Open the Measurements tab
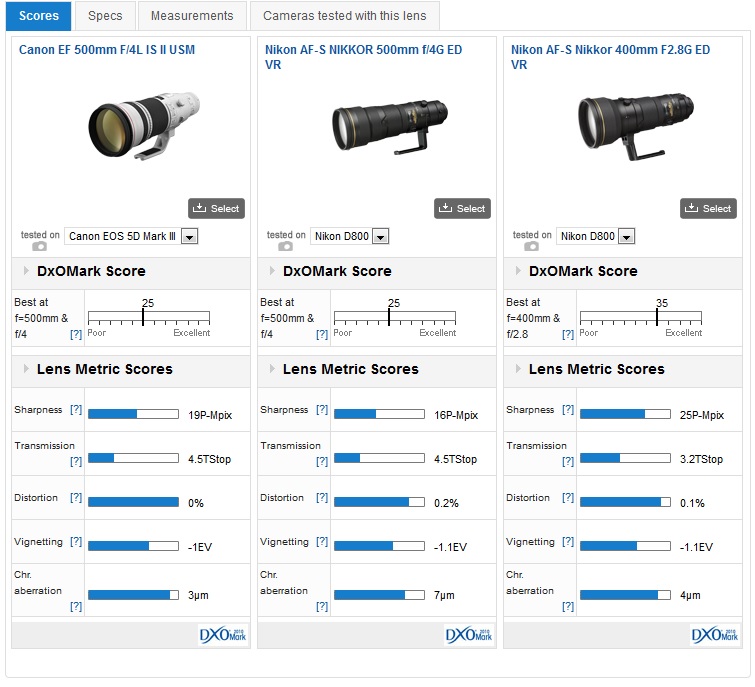 click(191, 16)
